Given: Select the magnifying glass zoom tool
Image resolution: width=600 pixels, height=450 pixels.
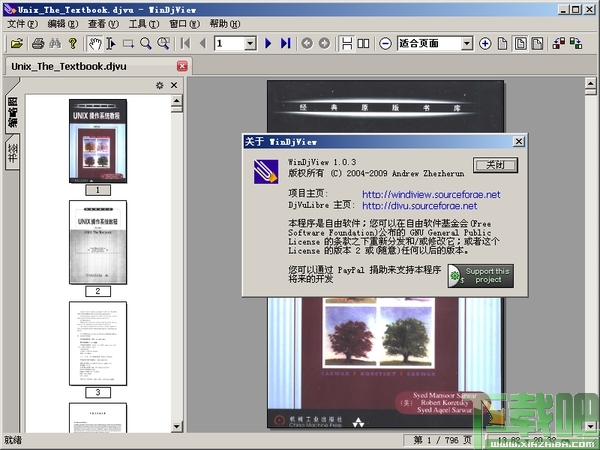Looking at the screenshot, I should [146, 44].
